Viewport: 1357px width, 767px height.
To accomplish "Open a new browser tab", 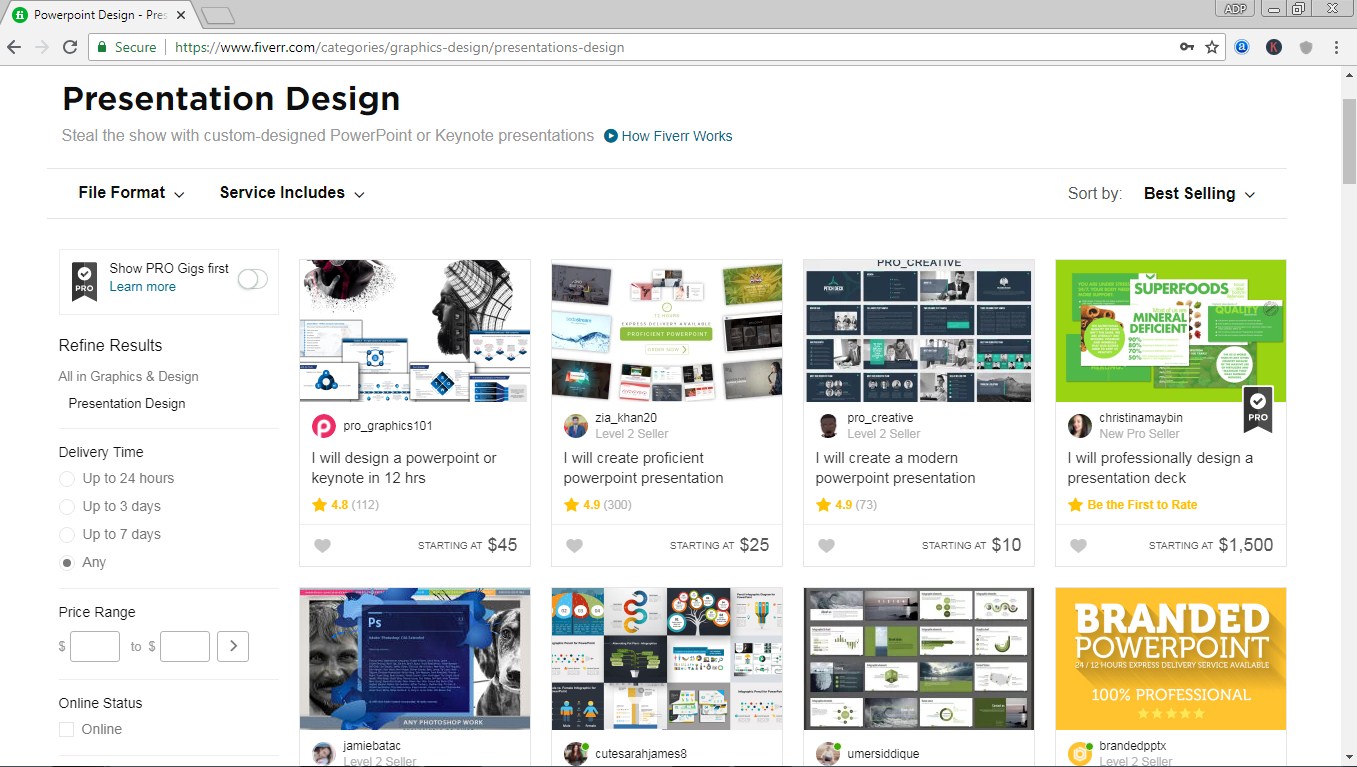I will coord(217,16).
